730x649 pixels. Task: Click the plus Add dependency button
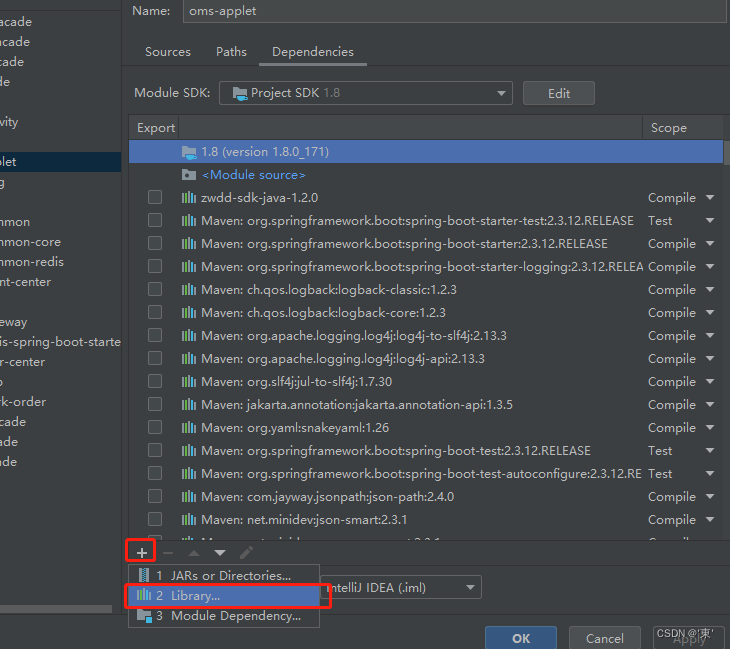pyautogui.click(x=142, y=553)
